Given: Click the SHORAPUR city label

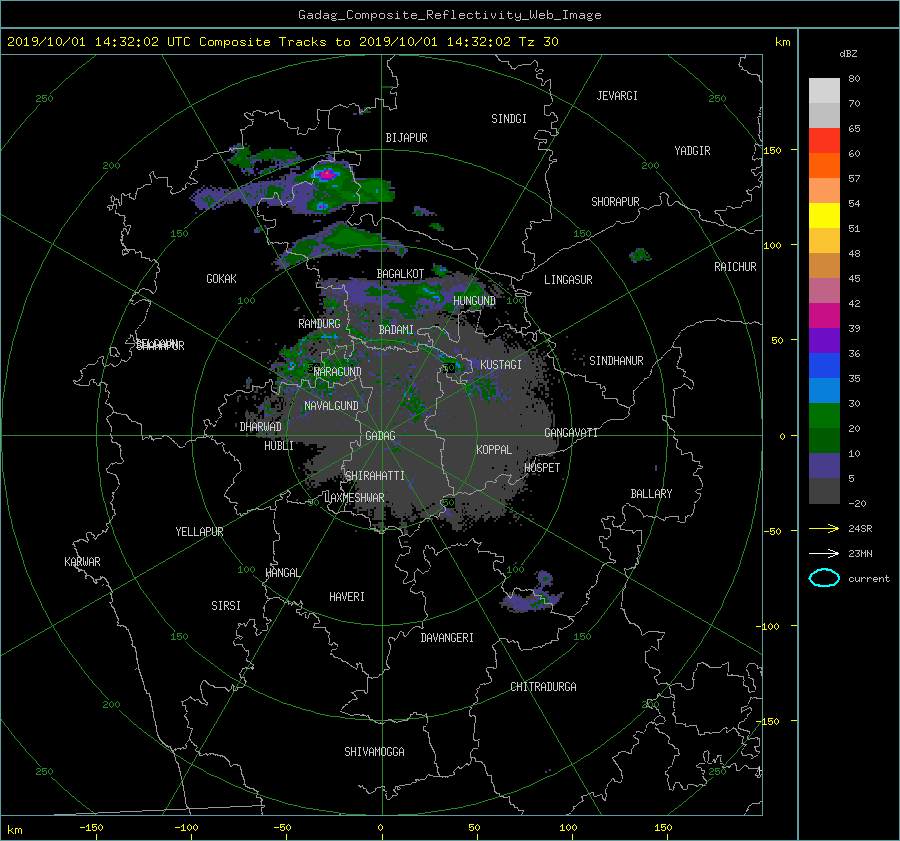Looking at the screenshot, I should coord(615,202).
